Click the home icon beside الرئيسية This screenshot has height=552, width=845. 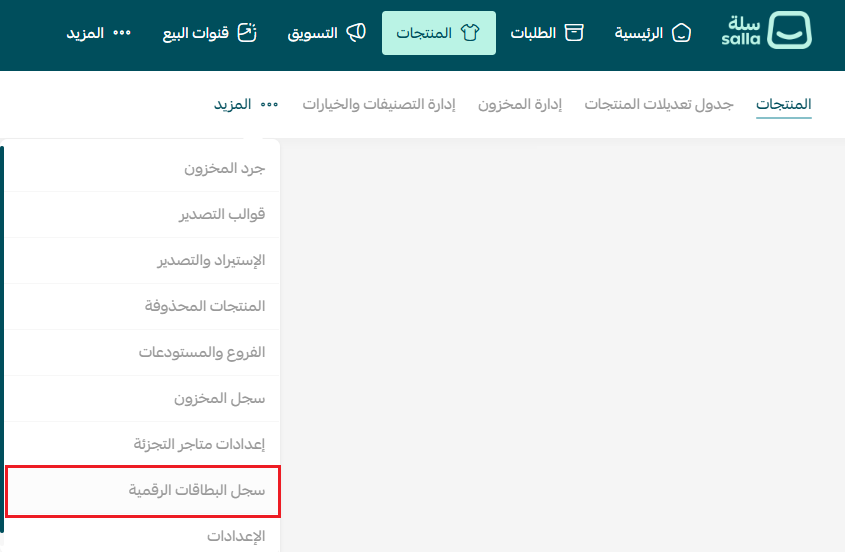(x=681, y=33)
